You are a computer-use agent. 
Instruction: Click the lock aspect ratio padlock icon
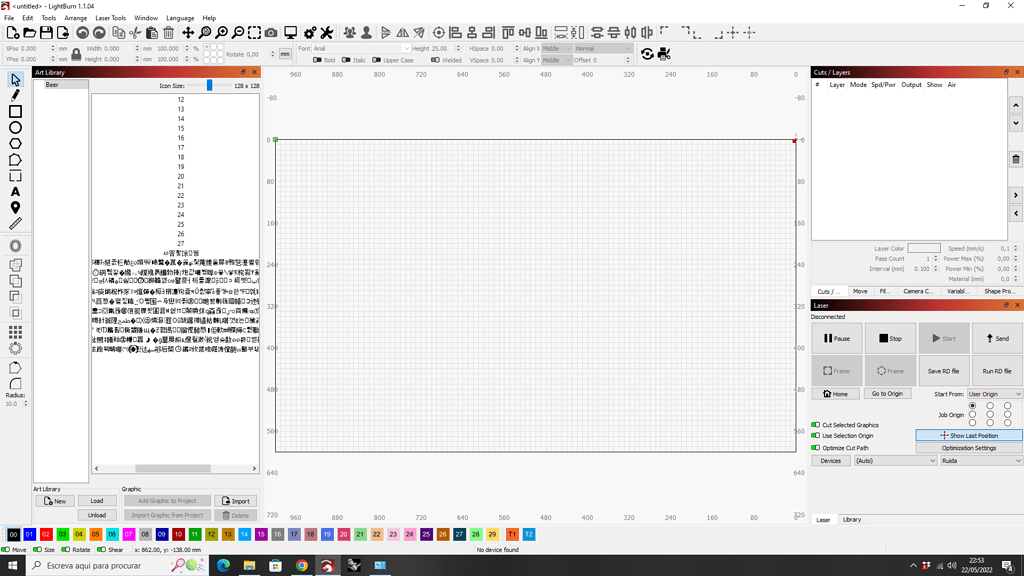pyautogui.click(x=76, y=54)
